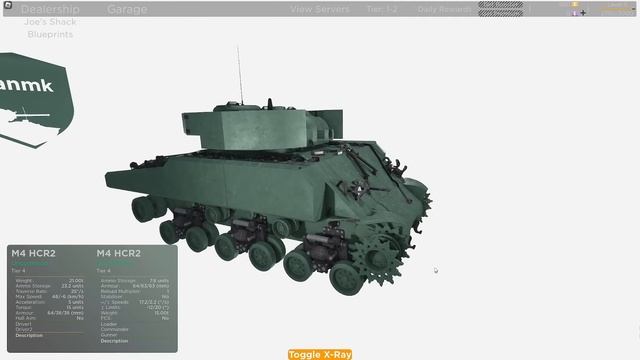Click the Driver2 crew entry

[24, 329]
